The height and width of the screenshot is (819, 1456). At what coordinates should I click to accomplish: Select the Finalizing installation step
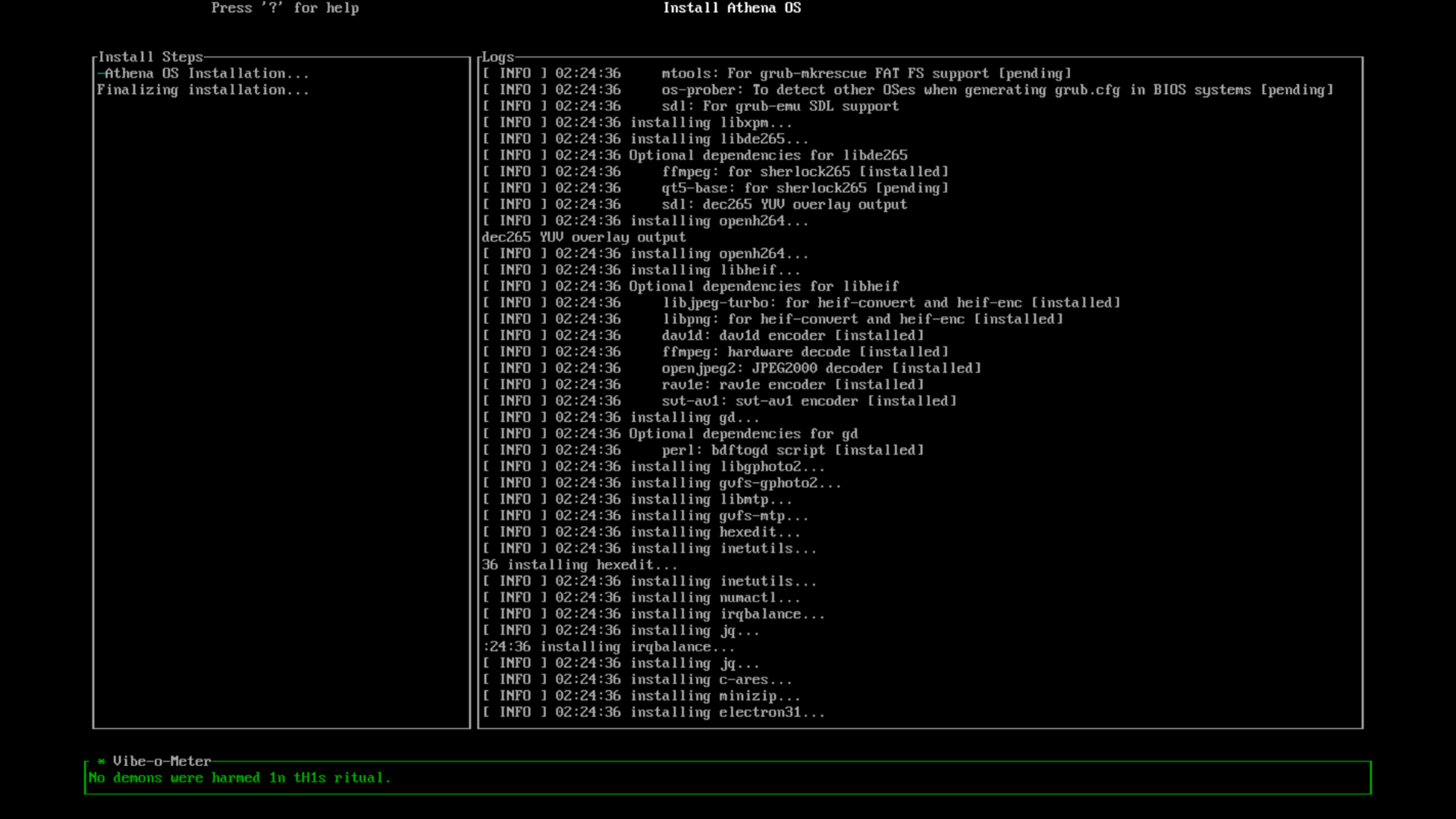click(204, 90)
